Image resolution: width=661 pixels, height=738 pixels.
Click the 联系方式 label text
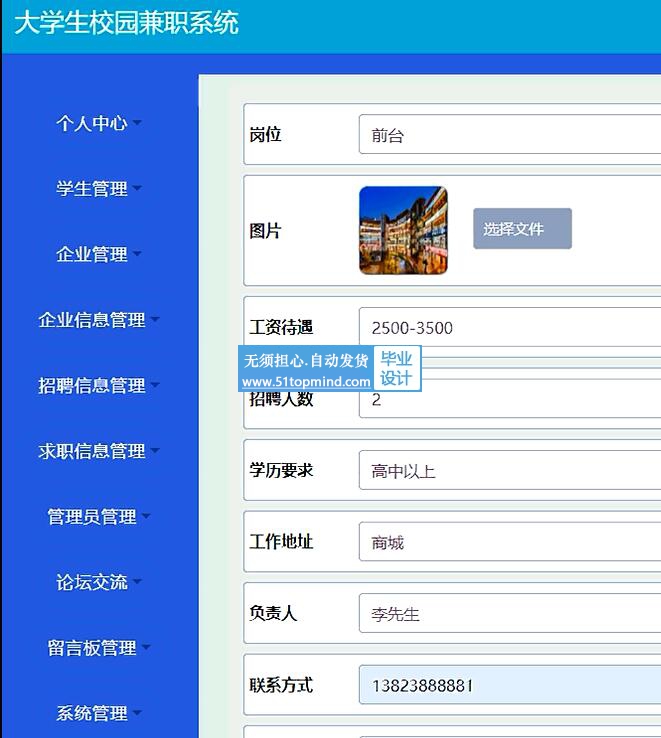tap(281, 685)
